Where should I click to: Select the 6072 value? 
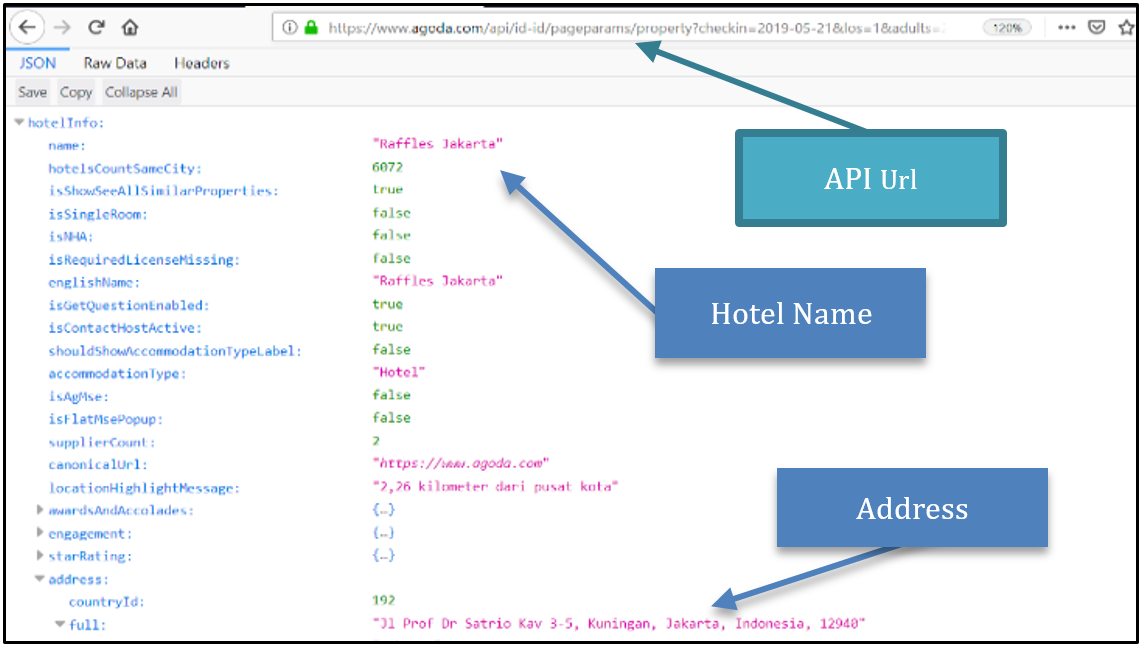pyautogui.click(x=387, y=167)
